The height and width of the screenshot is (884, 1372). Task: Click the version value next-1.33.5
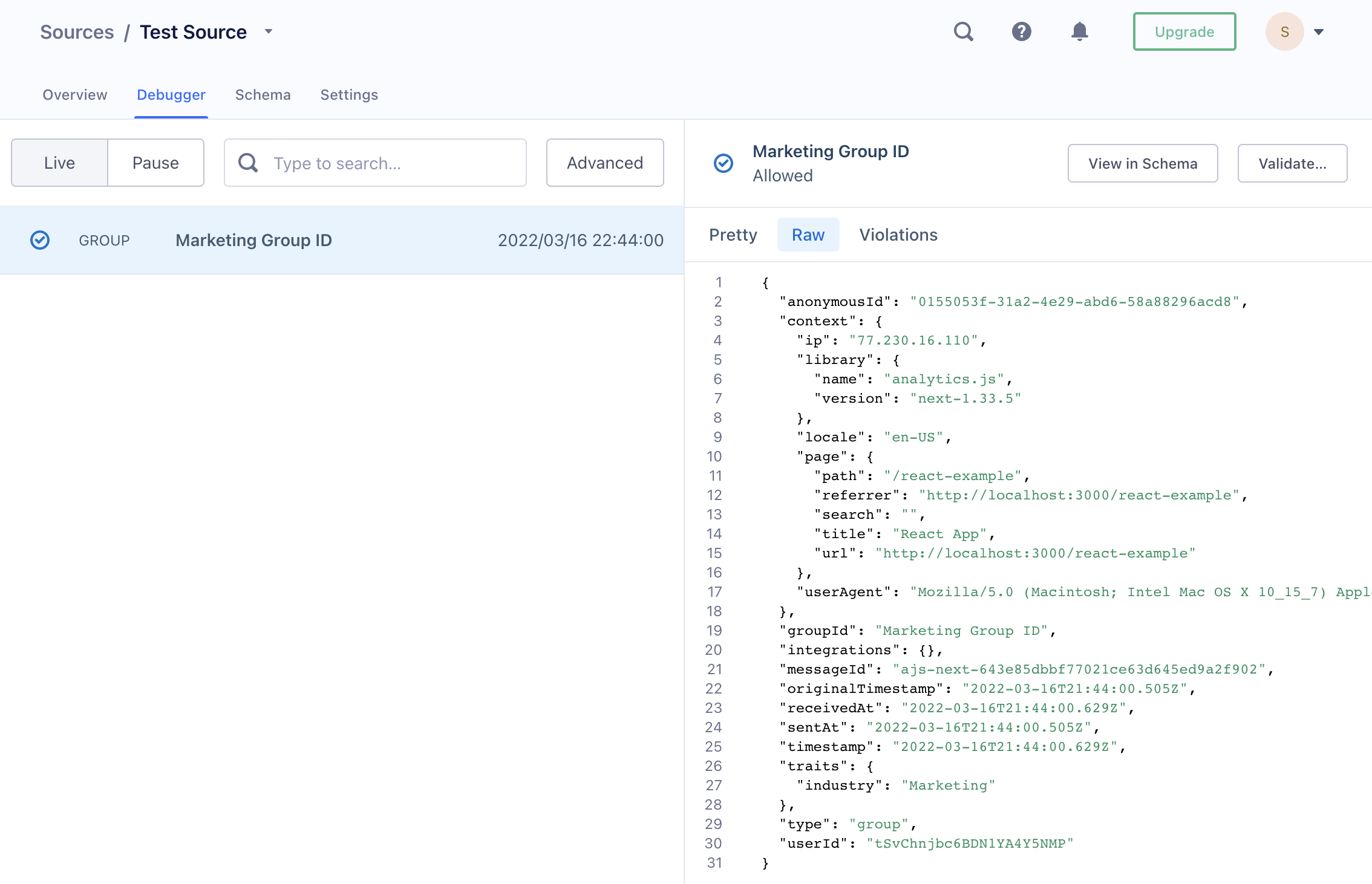[x=965, y=398]
